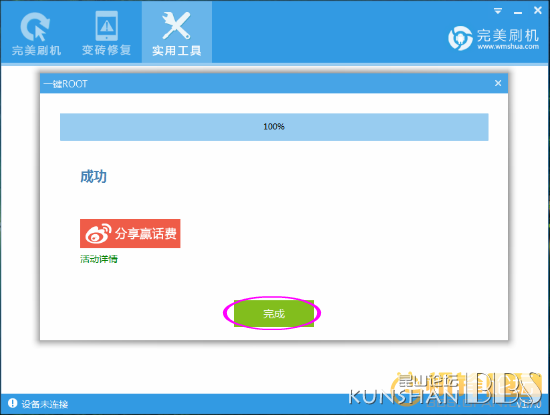Click the 成功 result message
Image resolution: width=550 pixels, height=415 pixels.
(93, 176)
